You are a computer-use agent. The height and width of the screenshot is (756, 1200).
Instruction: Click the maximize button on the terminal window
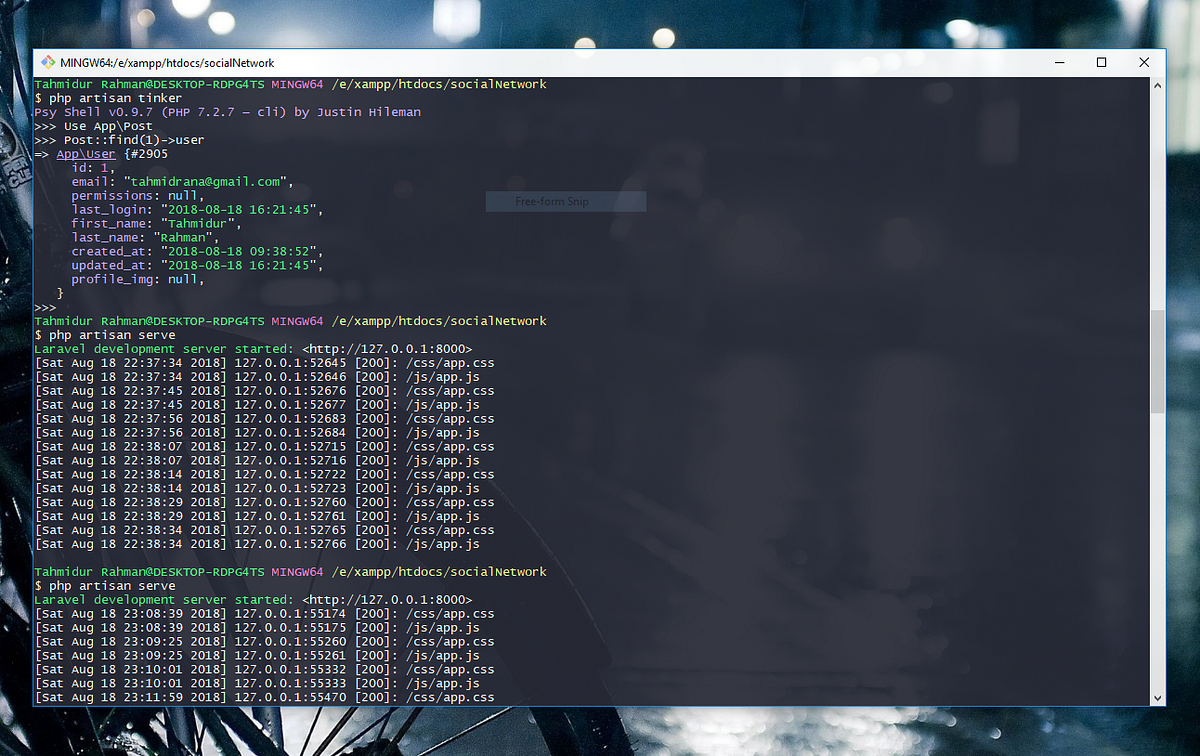(1101, 62)
